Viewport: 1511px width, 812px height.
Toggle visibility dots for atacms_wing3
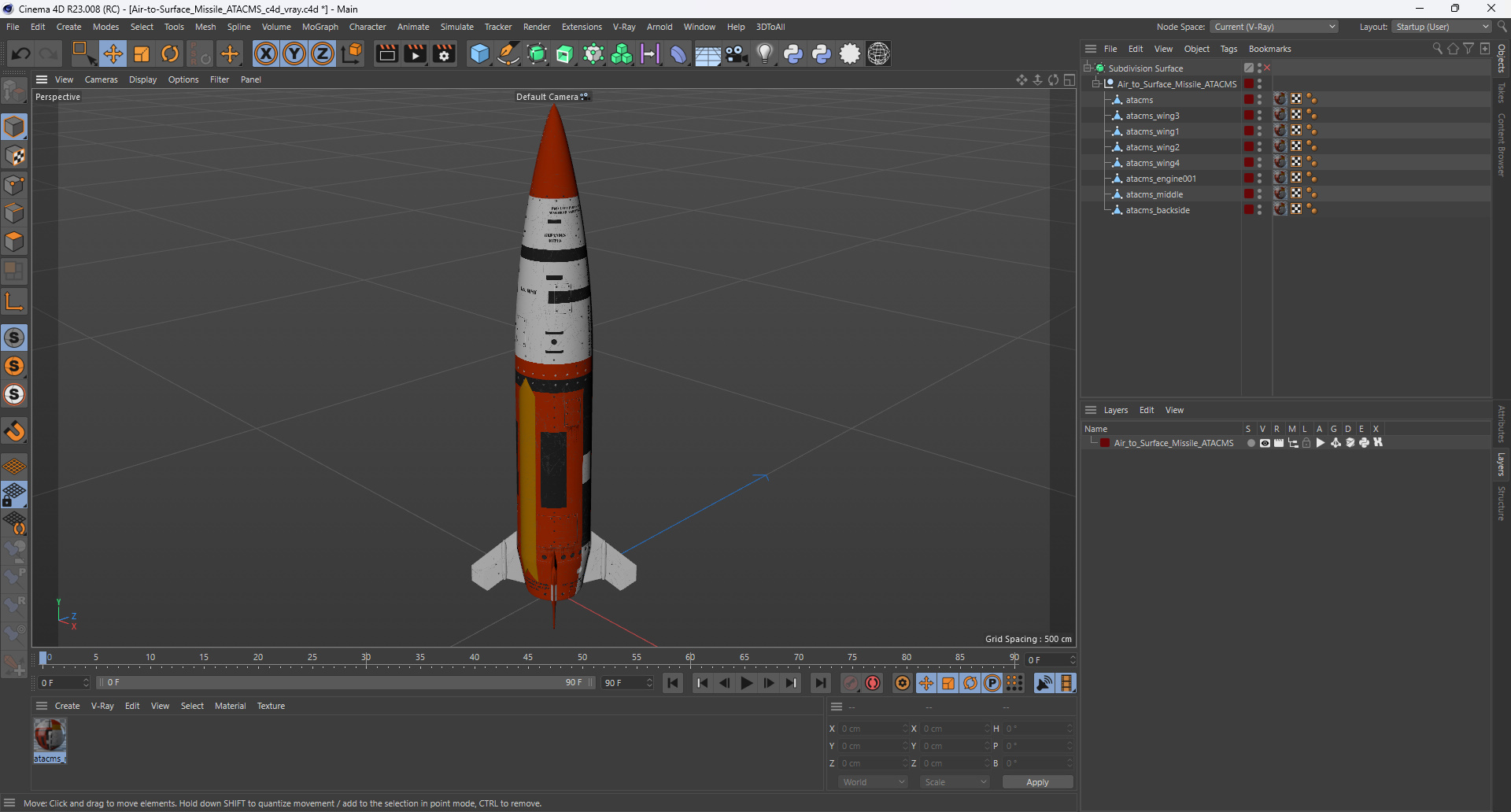click(x=1259, y=116)
